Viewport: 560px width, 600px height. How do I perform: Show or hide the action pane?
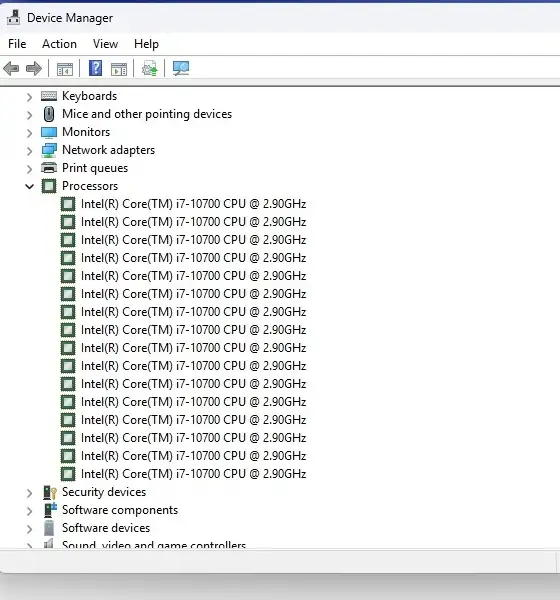click(x=119, y=69)
